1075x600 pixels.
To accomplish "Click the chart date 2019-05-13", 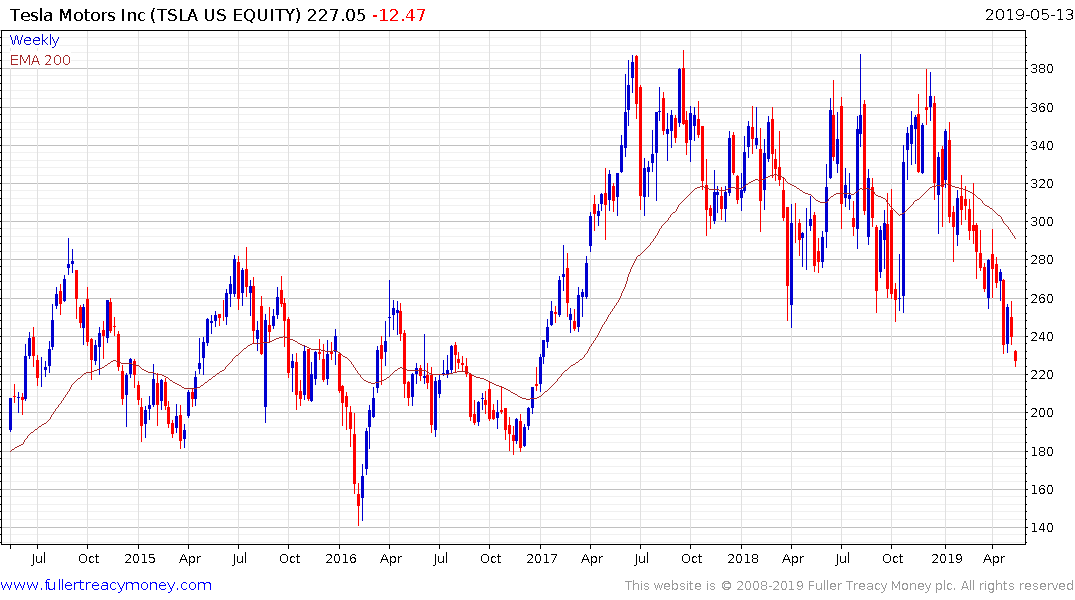I will pos(1029,14).
